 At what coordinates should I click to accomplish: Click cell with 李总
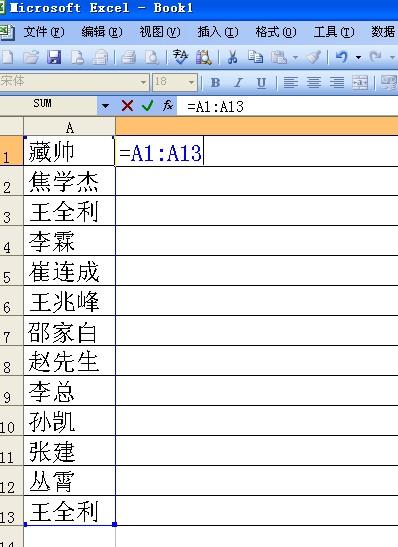[69, 391]
